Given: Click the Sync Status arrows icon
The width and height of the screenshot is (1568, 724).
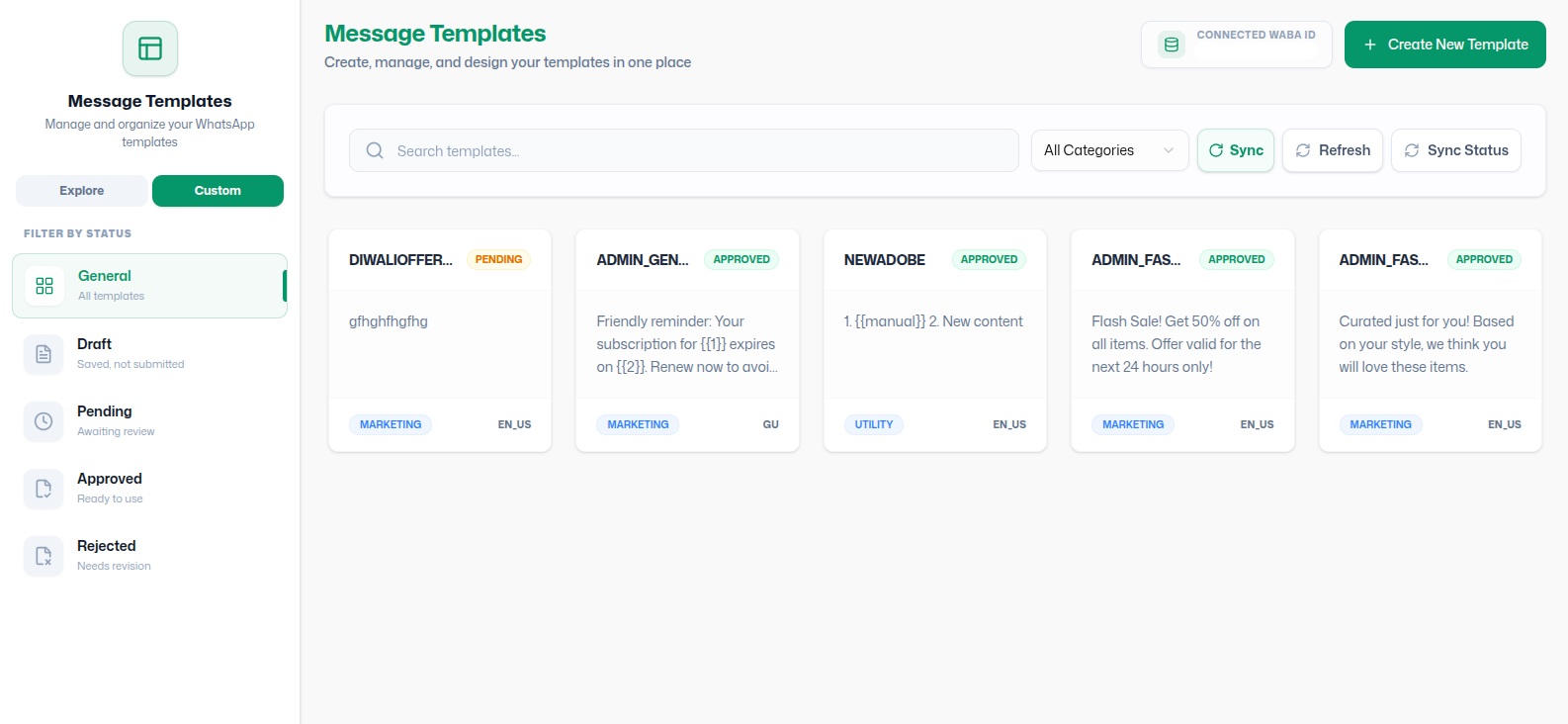Looking at the screenshot, I should pyautogui.click(x=1412, y=150).
